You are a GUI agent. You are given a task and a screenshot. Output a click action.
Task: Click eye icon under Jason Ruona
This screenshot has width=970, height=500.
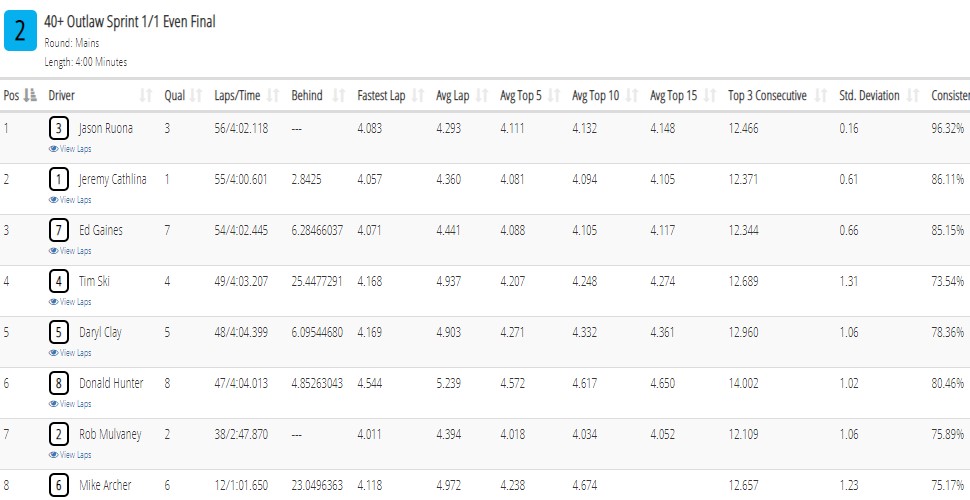53,149
